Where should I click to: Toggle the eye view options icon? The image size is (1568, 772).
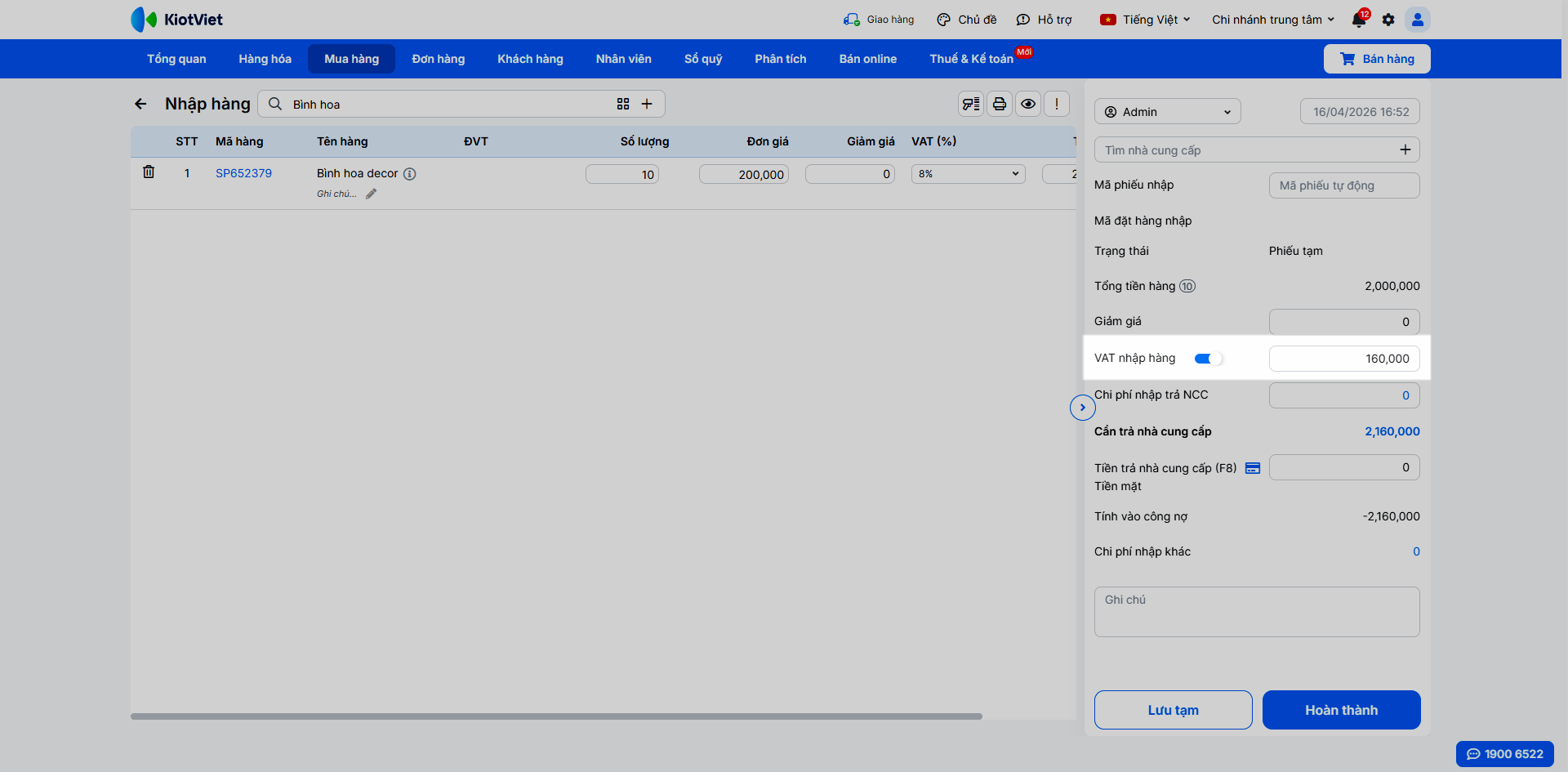pyautogui.click(x=1028, y=104)
